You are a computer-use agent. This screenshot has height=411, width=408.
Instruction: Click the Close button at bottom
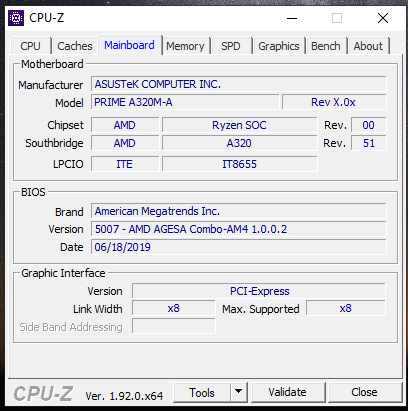(x=364, y=392)
